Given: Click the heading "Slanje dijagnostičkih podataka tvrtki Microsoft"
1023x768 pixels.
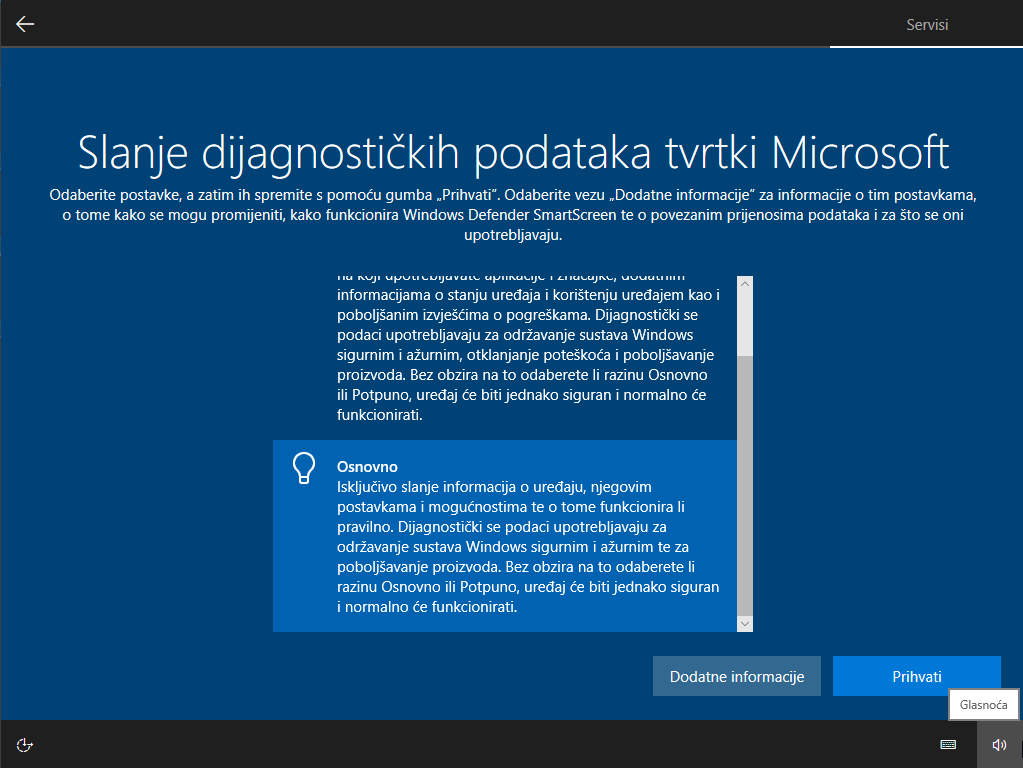Looking at the screenshot, I should 513,153.
